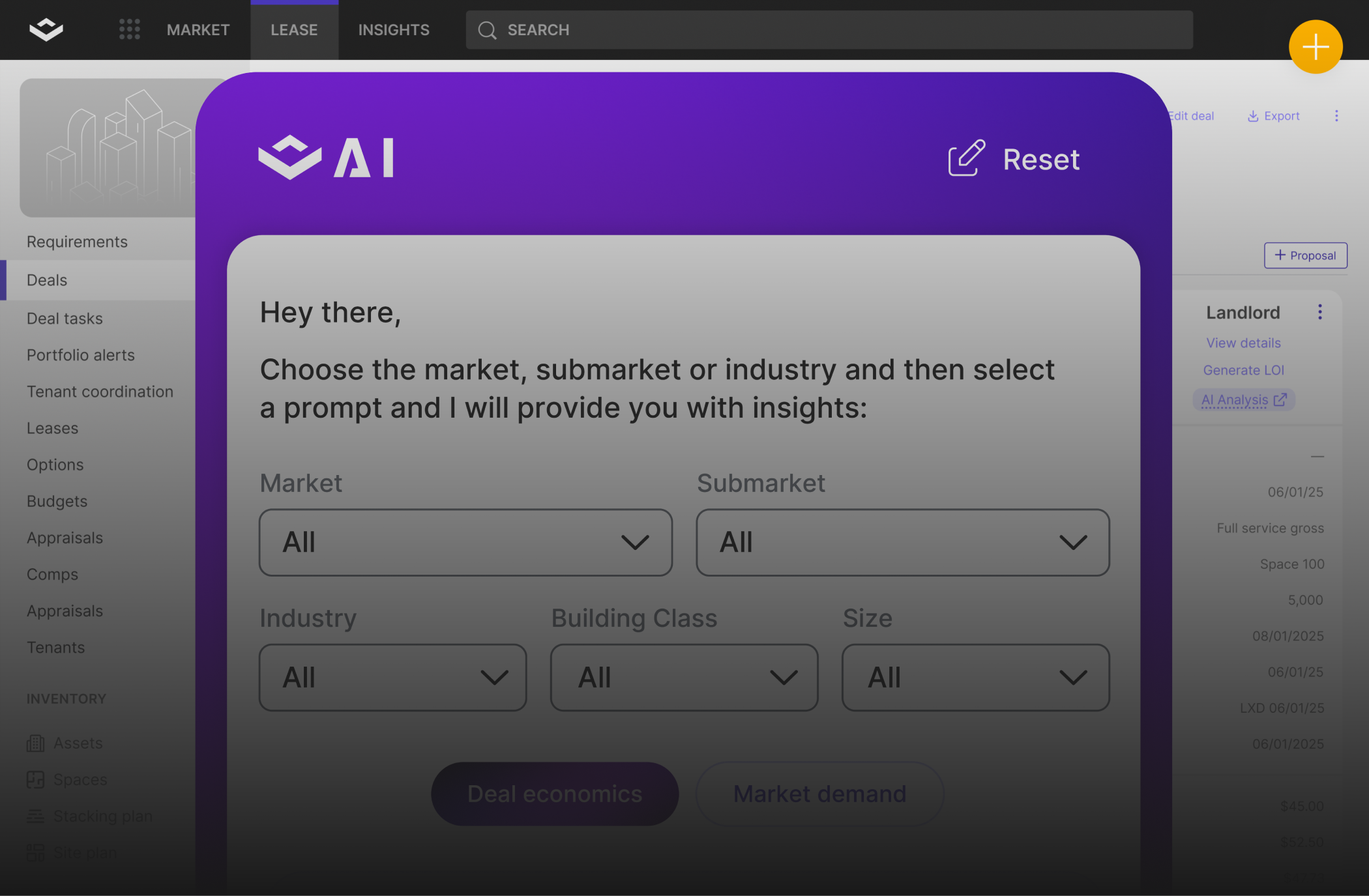1369x896 pixels.
Task: Open Portfolio alerts in the sidebar
Action: (x=81, y=355)
